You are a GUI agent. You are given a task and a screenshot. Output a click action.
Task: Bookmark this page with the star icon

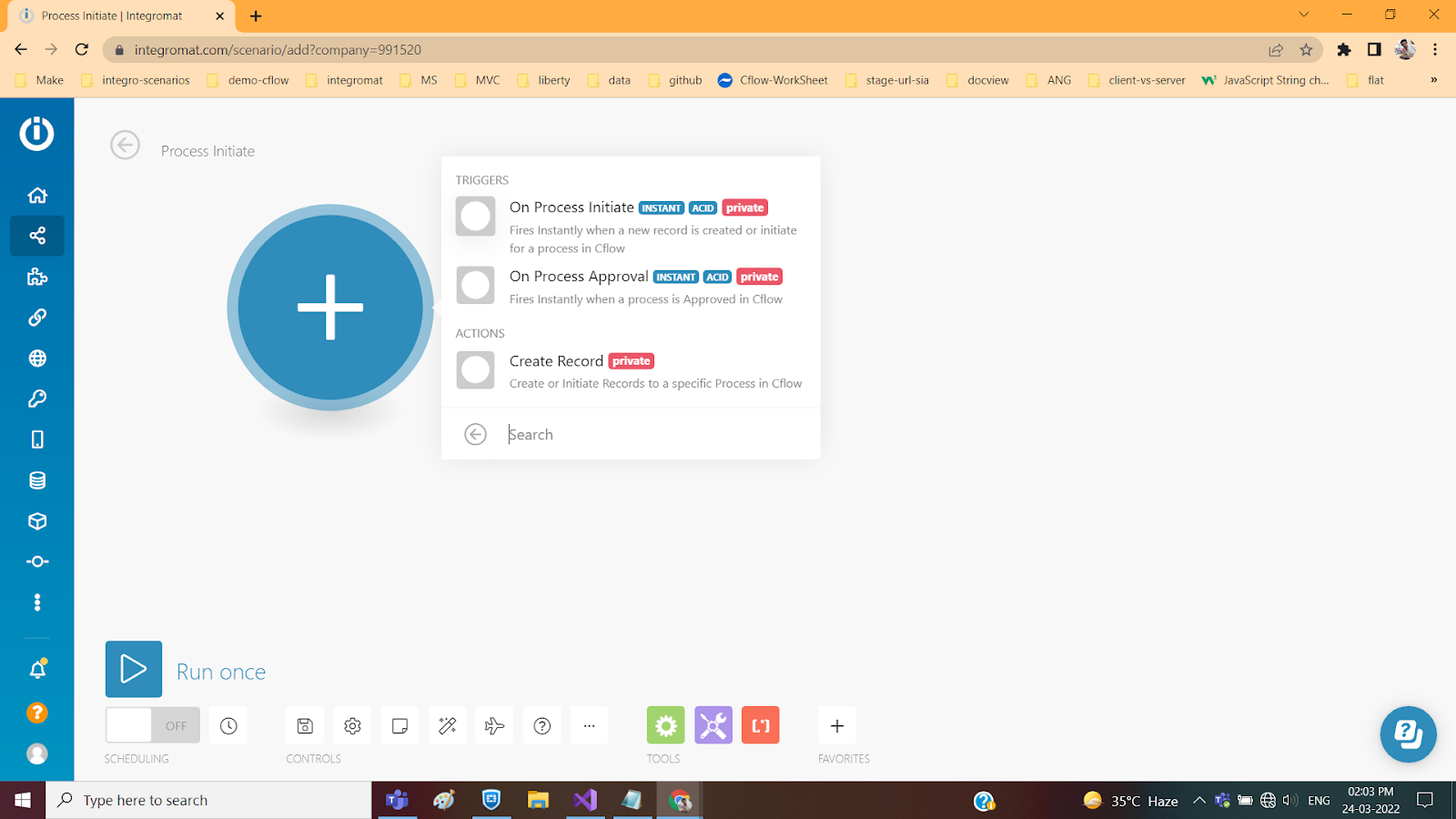point(1307,50)
